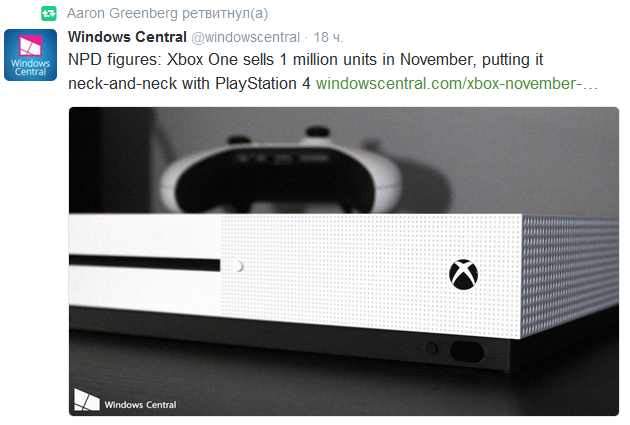This screenshot has width=630, height=425.
Task: Open the Windows Central account name
Action: (127, 37)
